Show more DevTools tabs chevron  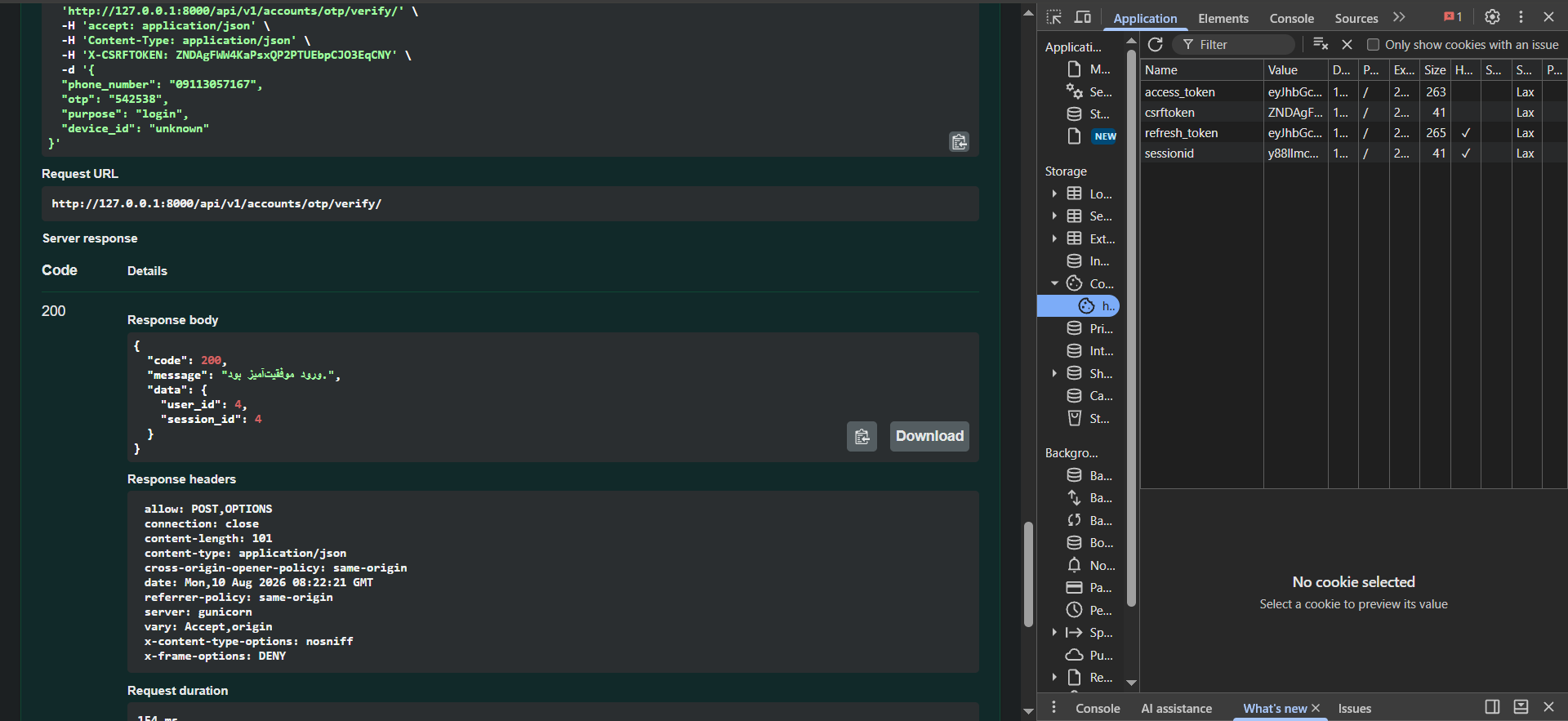(1400, 17)
